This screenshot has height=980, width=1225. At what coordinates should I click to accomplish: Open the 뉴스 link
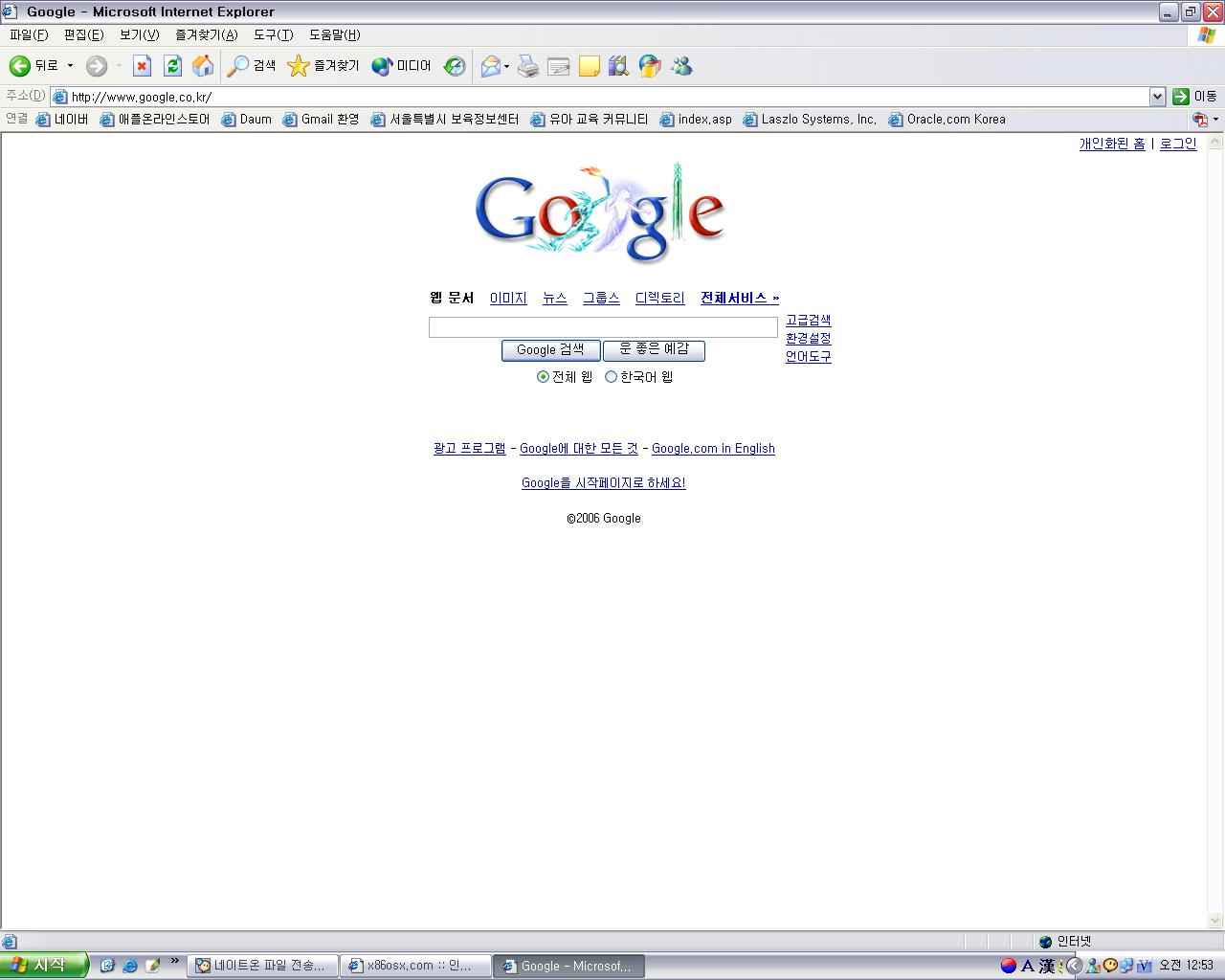[555, 299]
